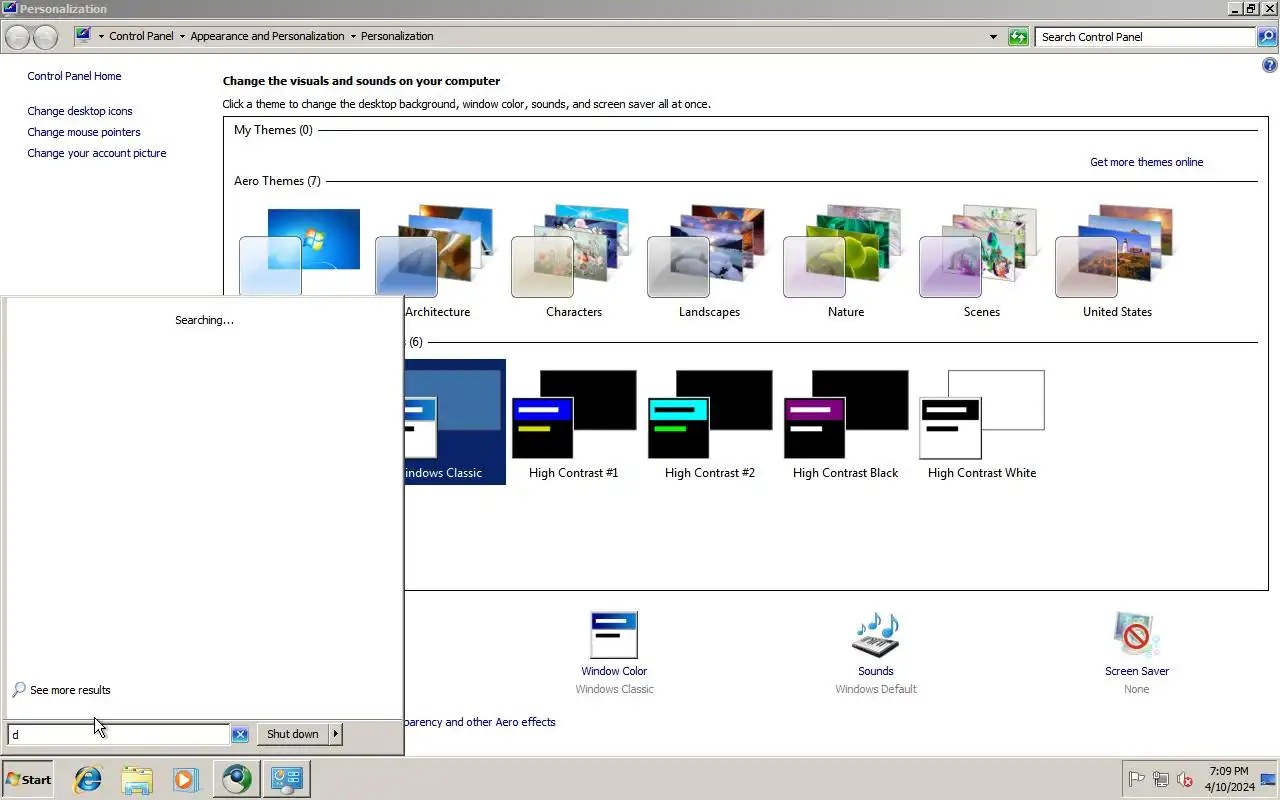This screenshot has width=1280, height=800.
Task: Open the Window Color settings icon
Action: 614,635
